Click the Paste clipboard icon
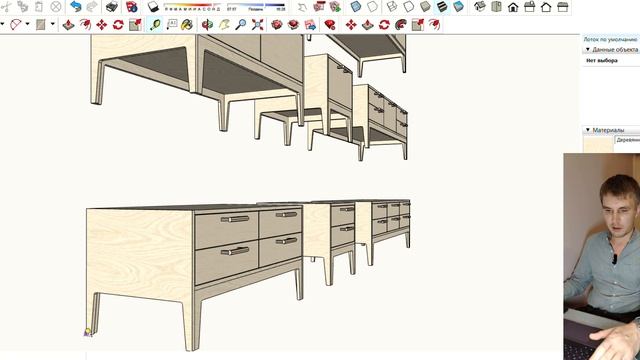This screenshot has height=360, width=640. click(x=39, y=7)
